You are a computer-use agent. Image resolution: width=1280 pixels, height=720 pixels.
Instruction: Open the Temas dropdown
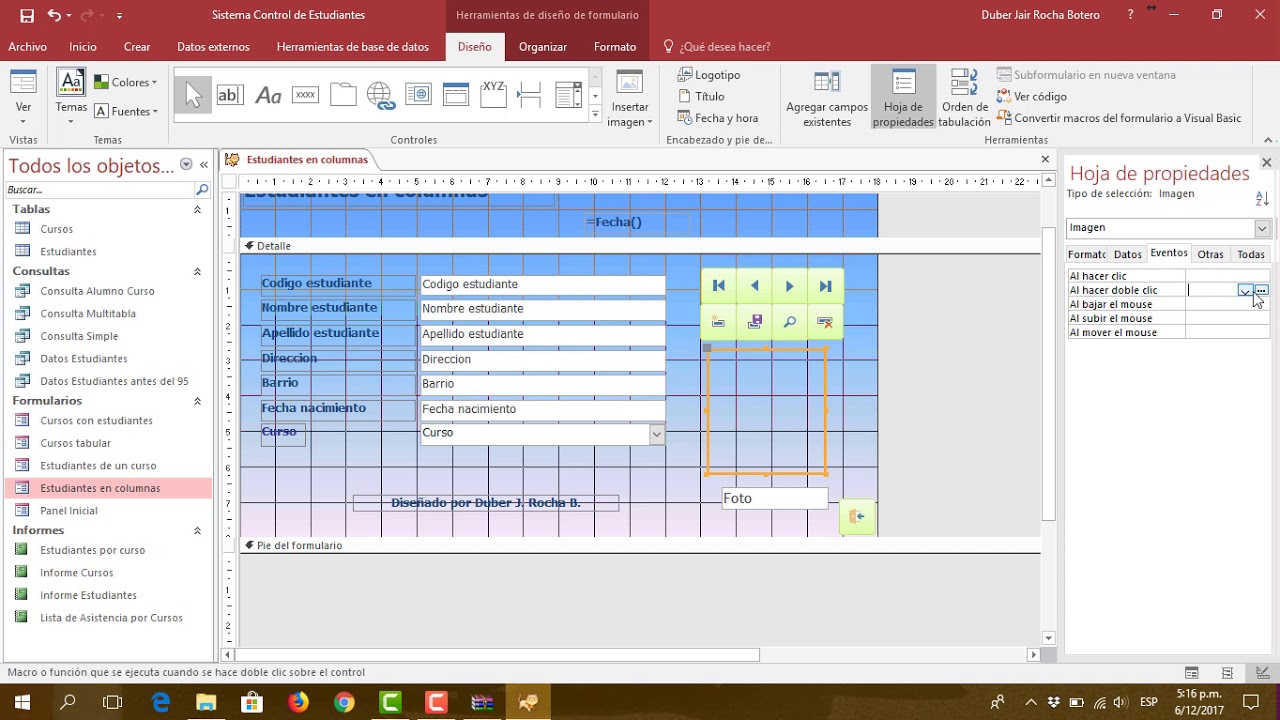[x=71, y=113]
